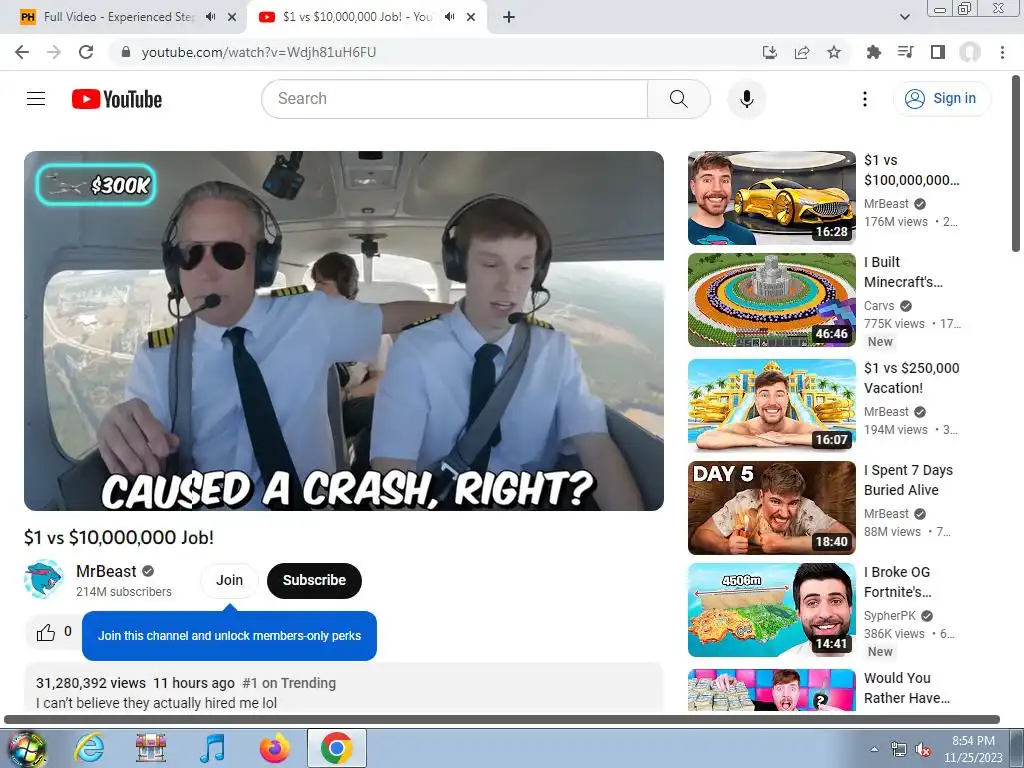Mute the first tab's audio icon
The height and width of the screenshot is (768, 1024).
[x=210, y=17]
